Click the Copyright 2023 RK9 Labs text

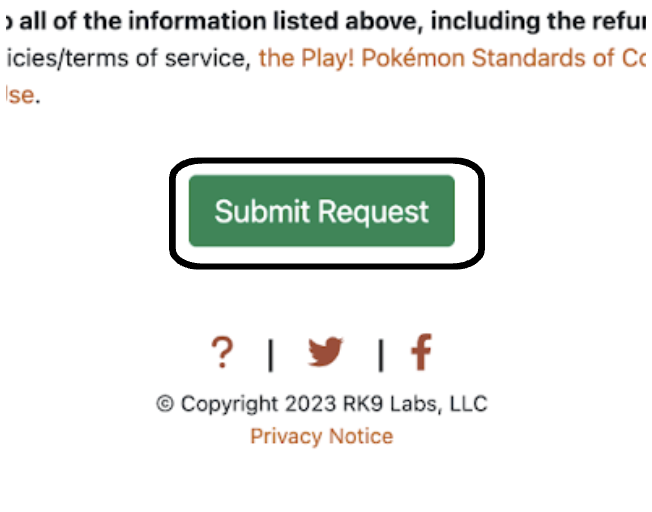(321, 404)
